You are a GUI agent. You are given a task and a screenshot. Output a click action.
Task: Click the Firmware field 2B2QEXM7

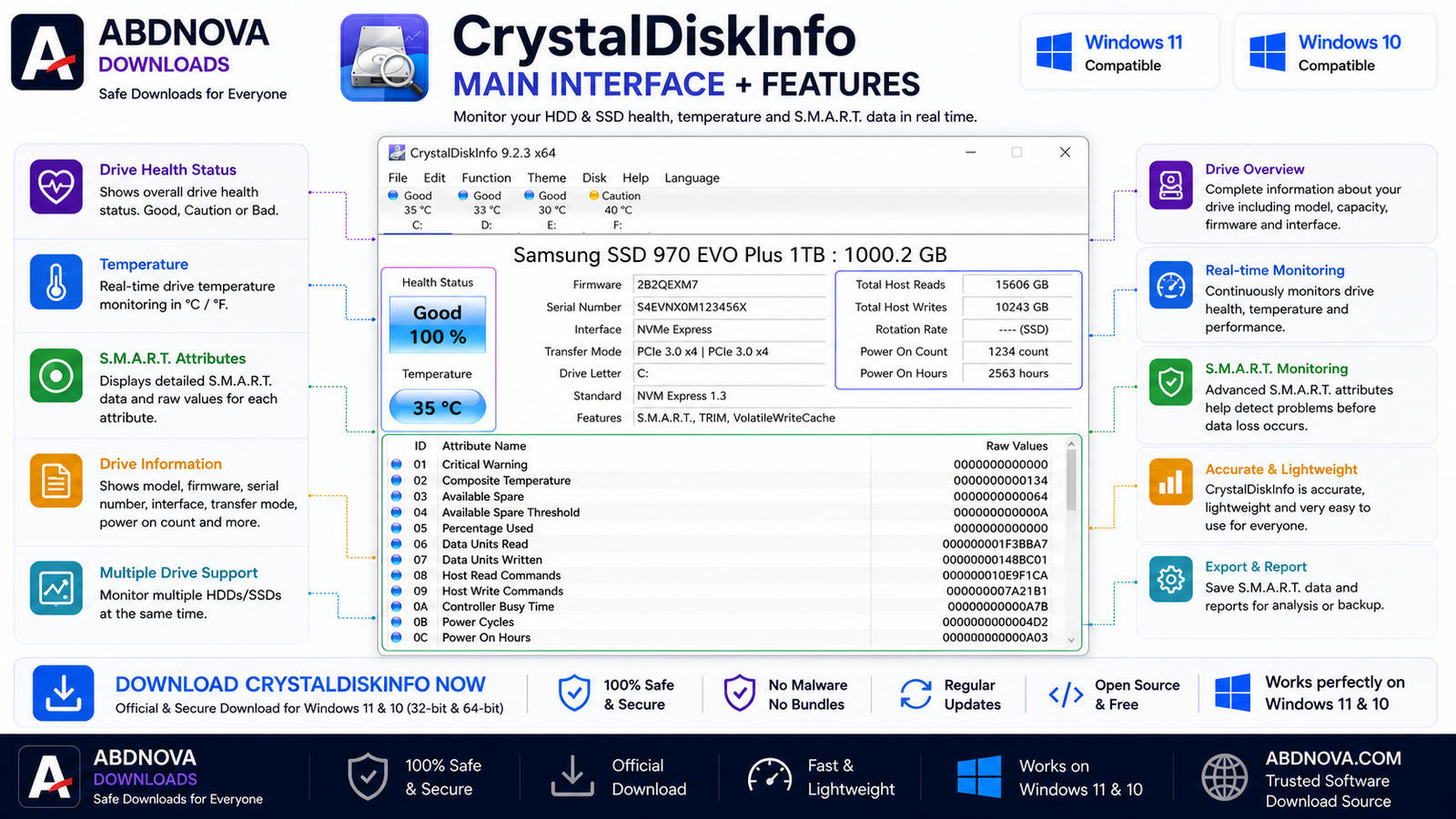729,285
